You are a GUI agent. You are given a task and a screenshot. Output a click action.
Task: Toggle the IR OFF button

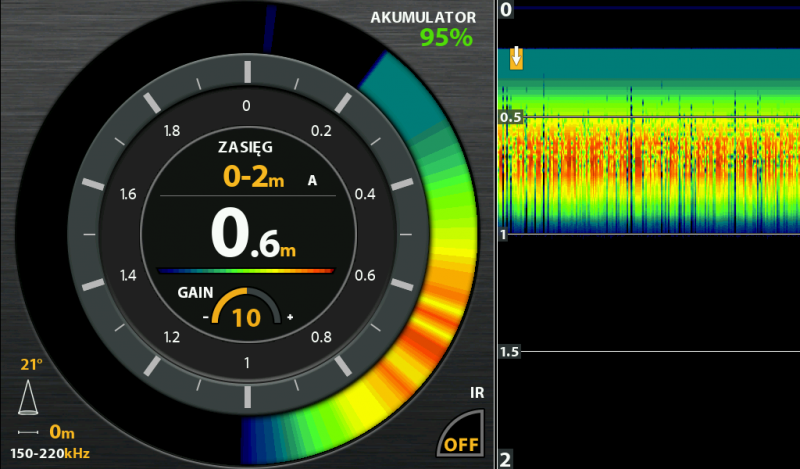click(462, 442)
